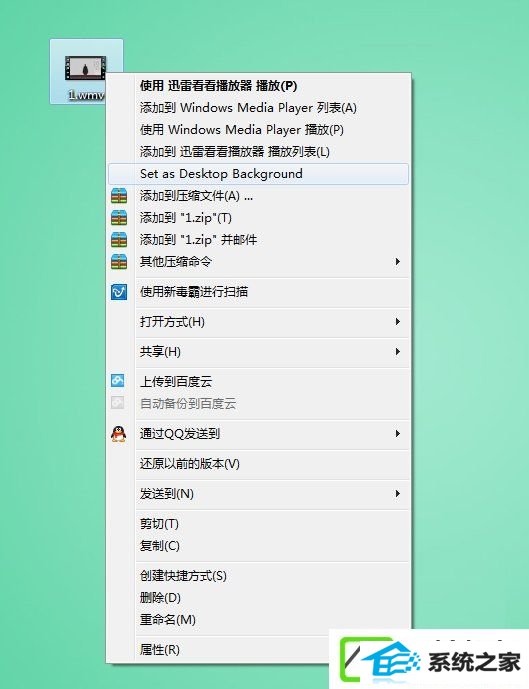Click the Baidu Cloud upload icon
The height and width of the screenshot is (689, 529).
pos(118,381)
